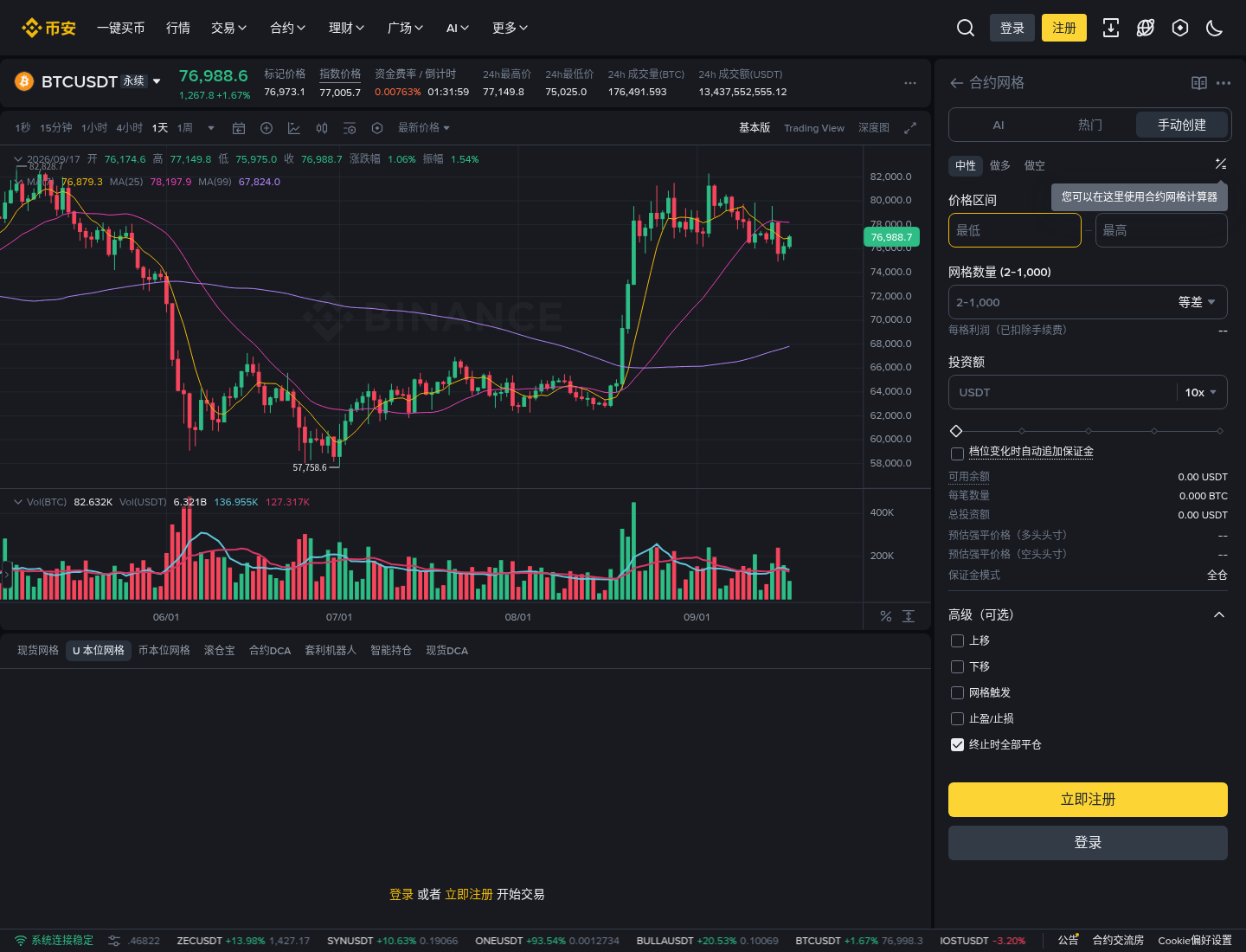Open the search magnifier icon
Viewport: 1246px width, 952px height.
(966, 28)
